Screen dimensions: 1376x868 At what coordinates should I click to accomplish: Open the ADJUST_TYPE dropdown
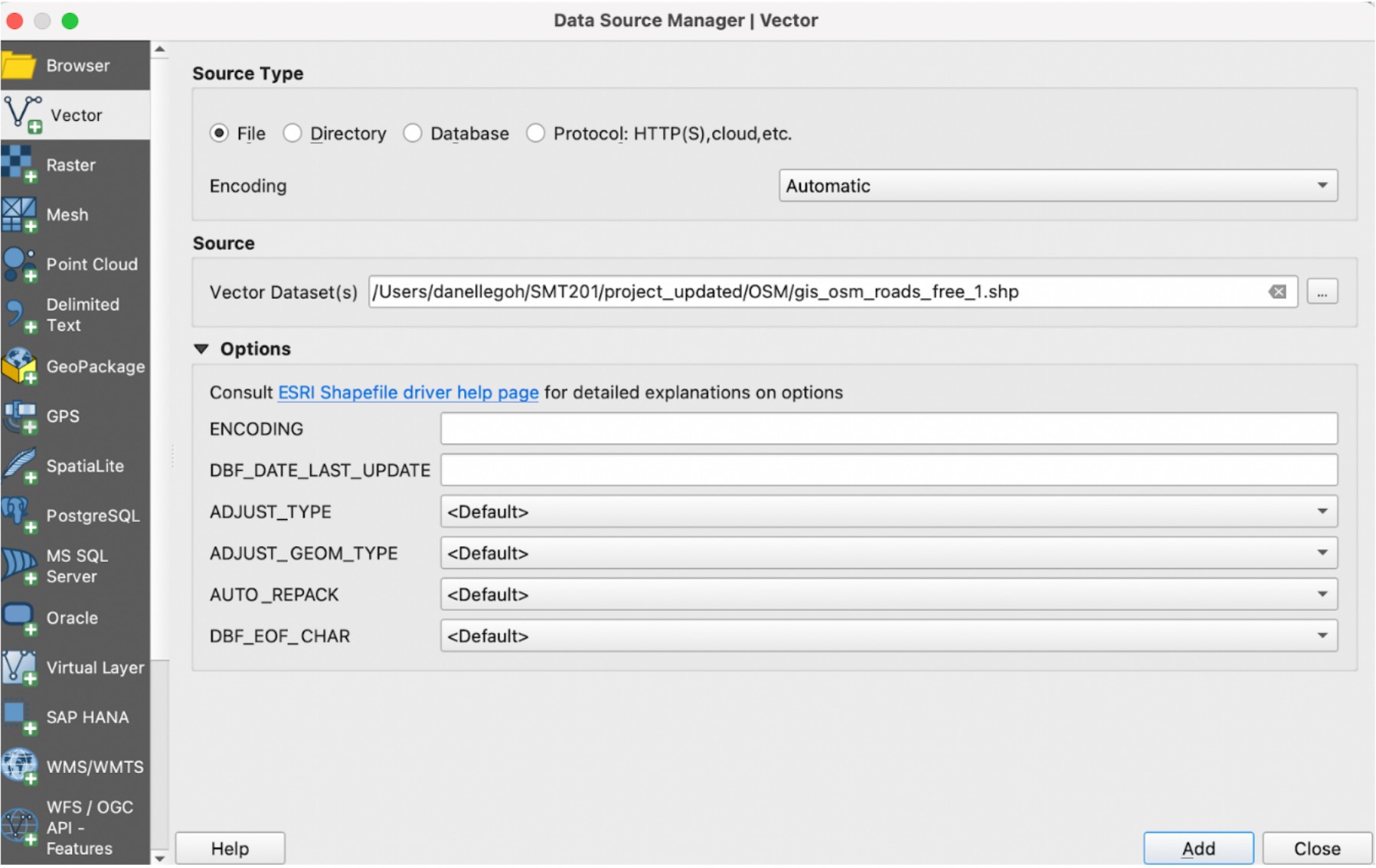[x=888, y=511]
